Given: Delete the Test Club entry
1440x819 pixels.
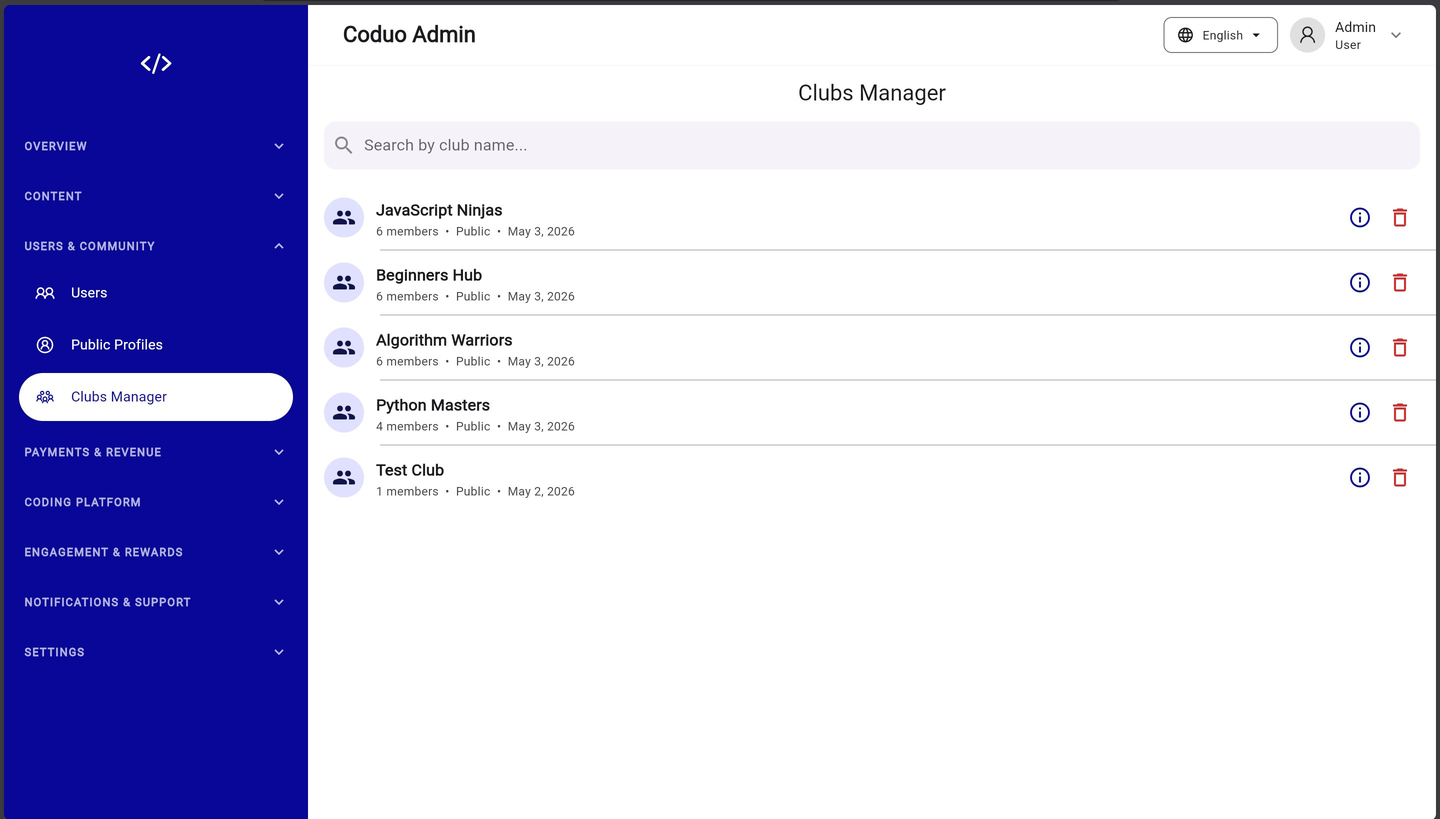Looking at the screenshot, I should (x=1400, y=477).
